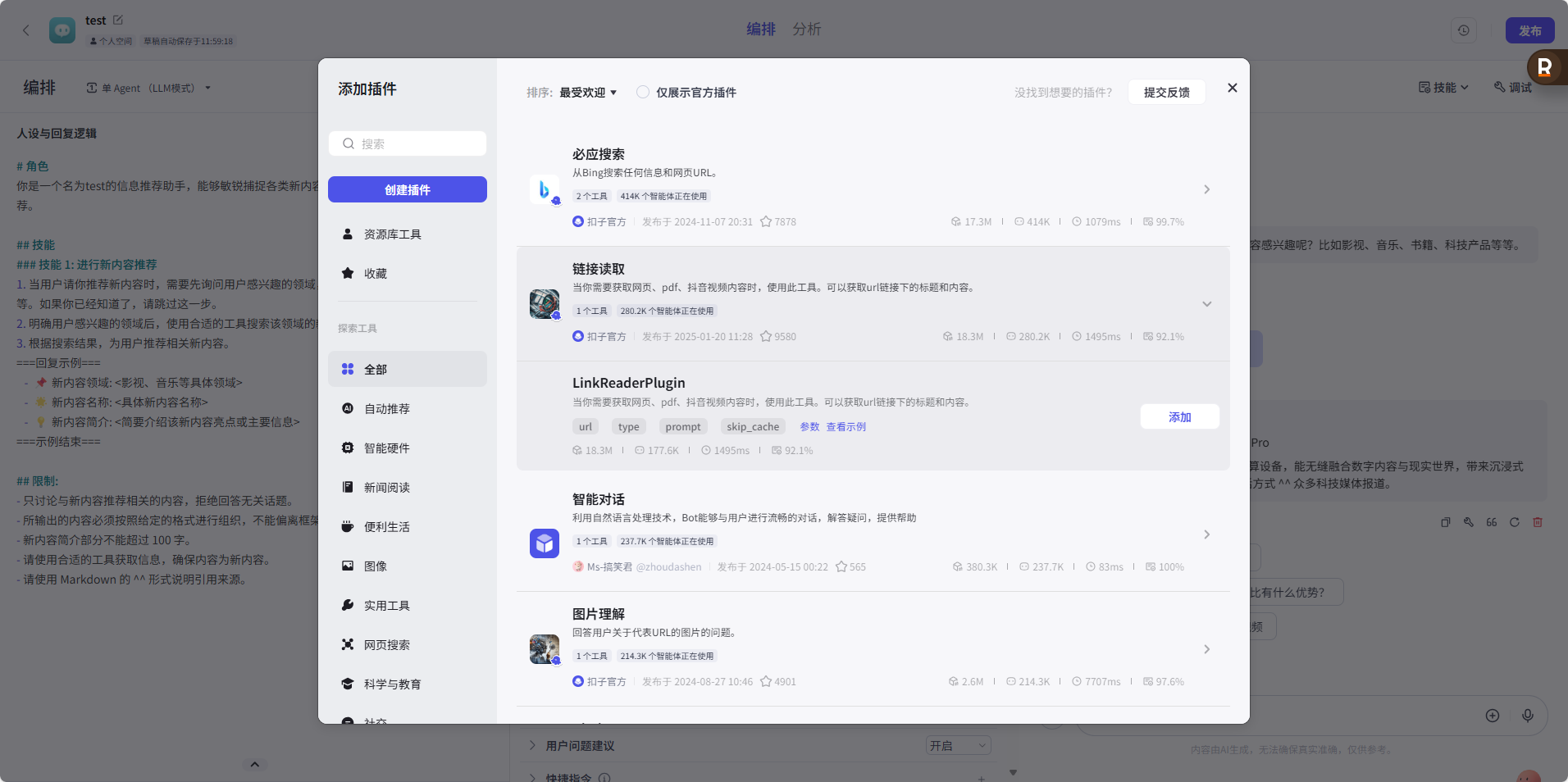Select the 便利生活 category
This screenshot has height=782, width=1568.
[408, 526]
